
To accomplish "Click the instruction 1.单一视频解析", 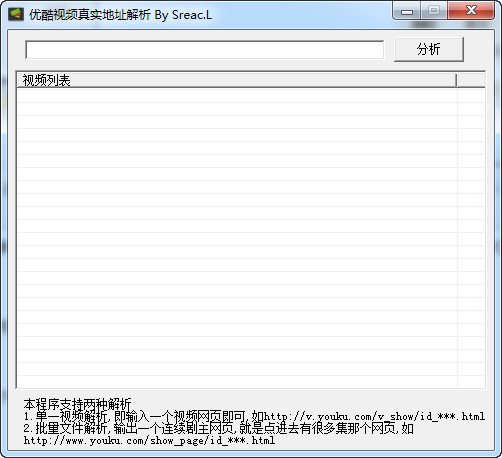I will 66,416.
